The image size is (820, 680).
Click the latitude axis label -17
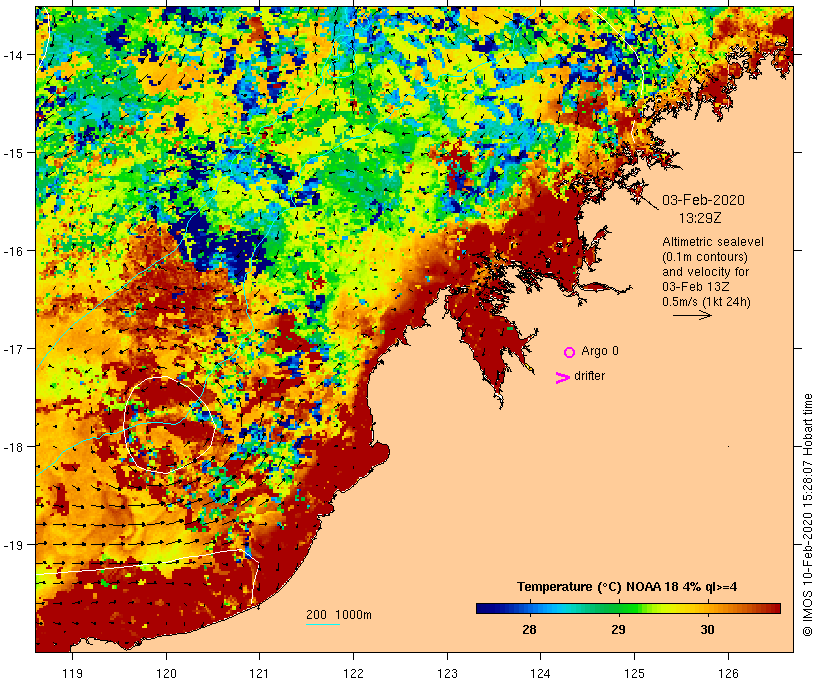(x=13, y=348)
